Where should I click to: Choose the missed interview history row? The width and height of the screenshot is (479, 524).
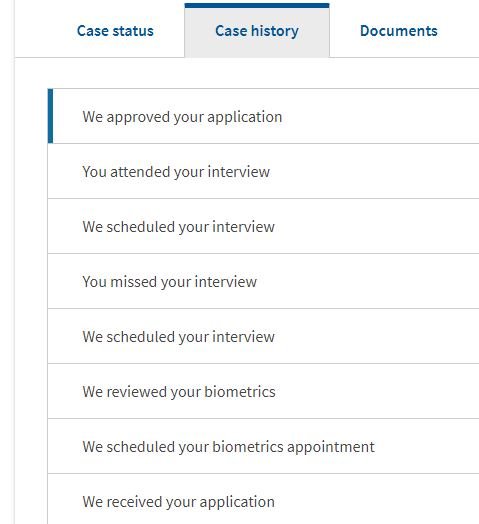(x=263, y=281)
